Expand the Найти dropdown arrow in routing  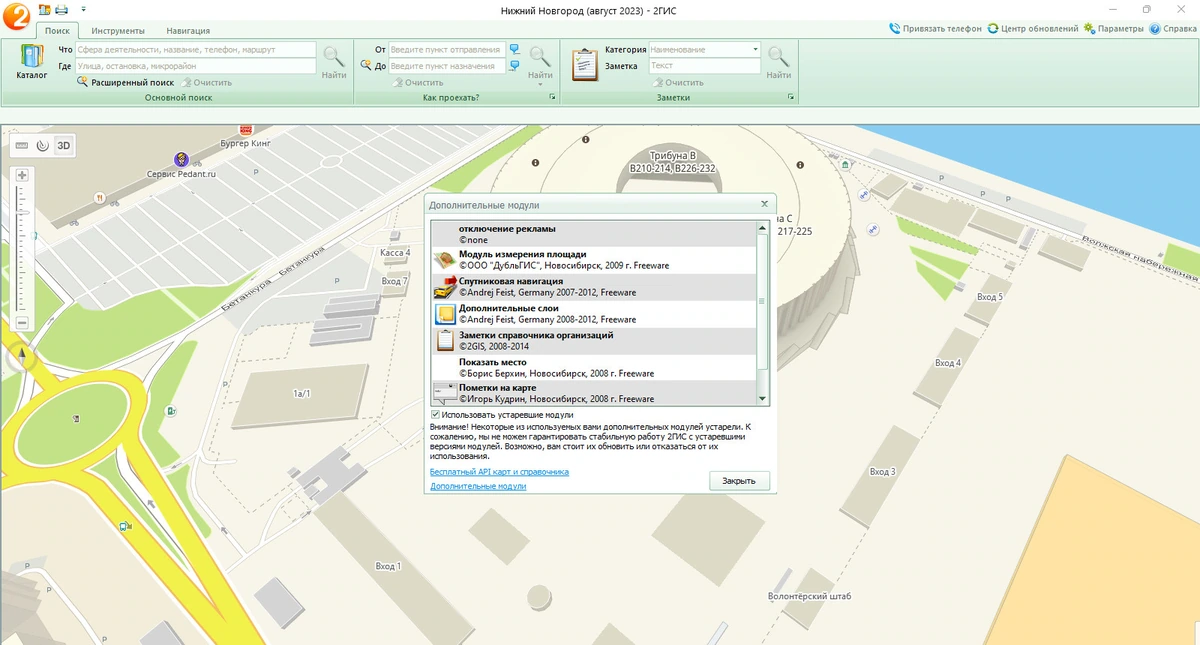(540, 83)
